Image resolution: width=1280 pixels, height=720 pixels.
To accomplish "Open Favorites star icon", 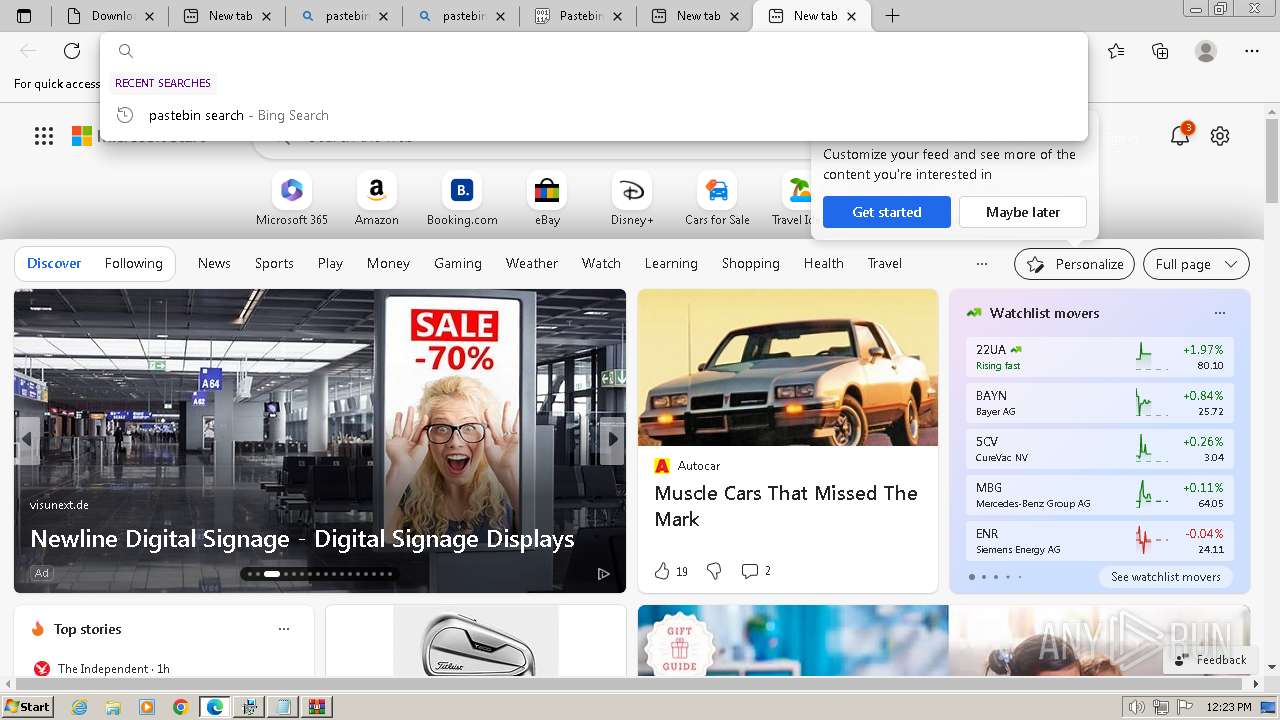I will coord(1116,51).
